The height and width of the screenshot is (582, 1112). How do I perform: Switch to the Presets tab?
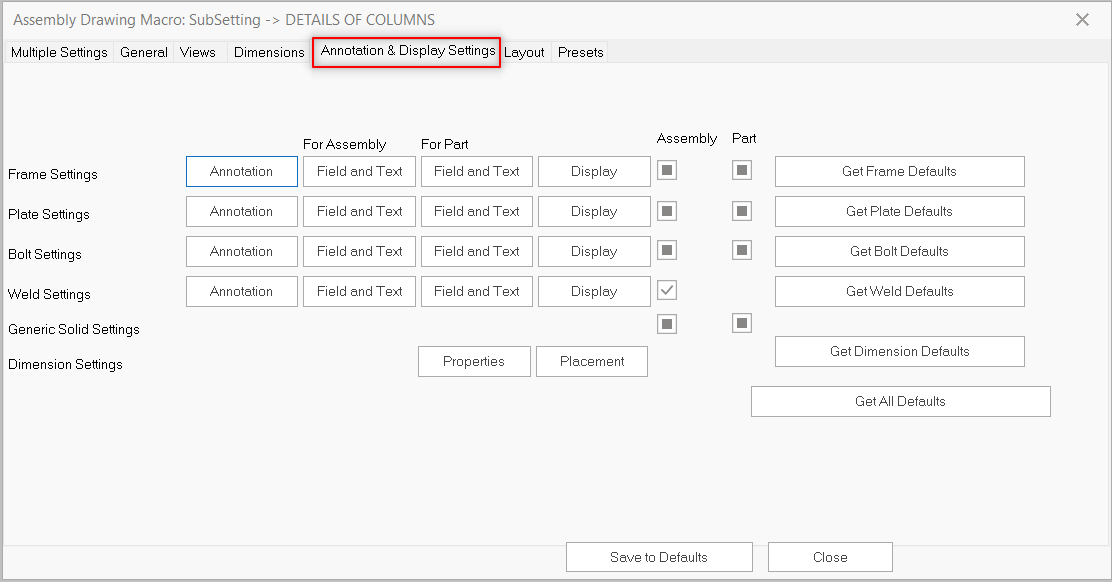tap(581, 52)
